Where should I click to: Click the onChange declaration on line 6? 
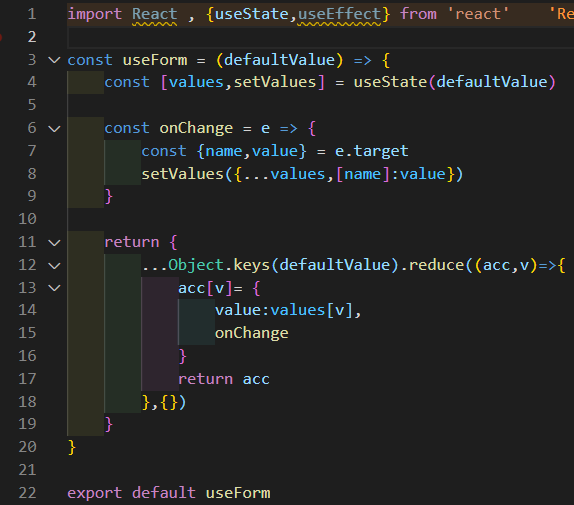pyautogui.click(x=196, y=128)
